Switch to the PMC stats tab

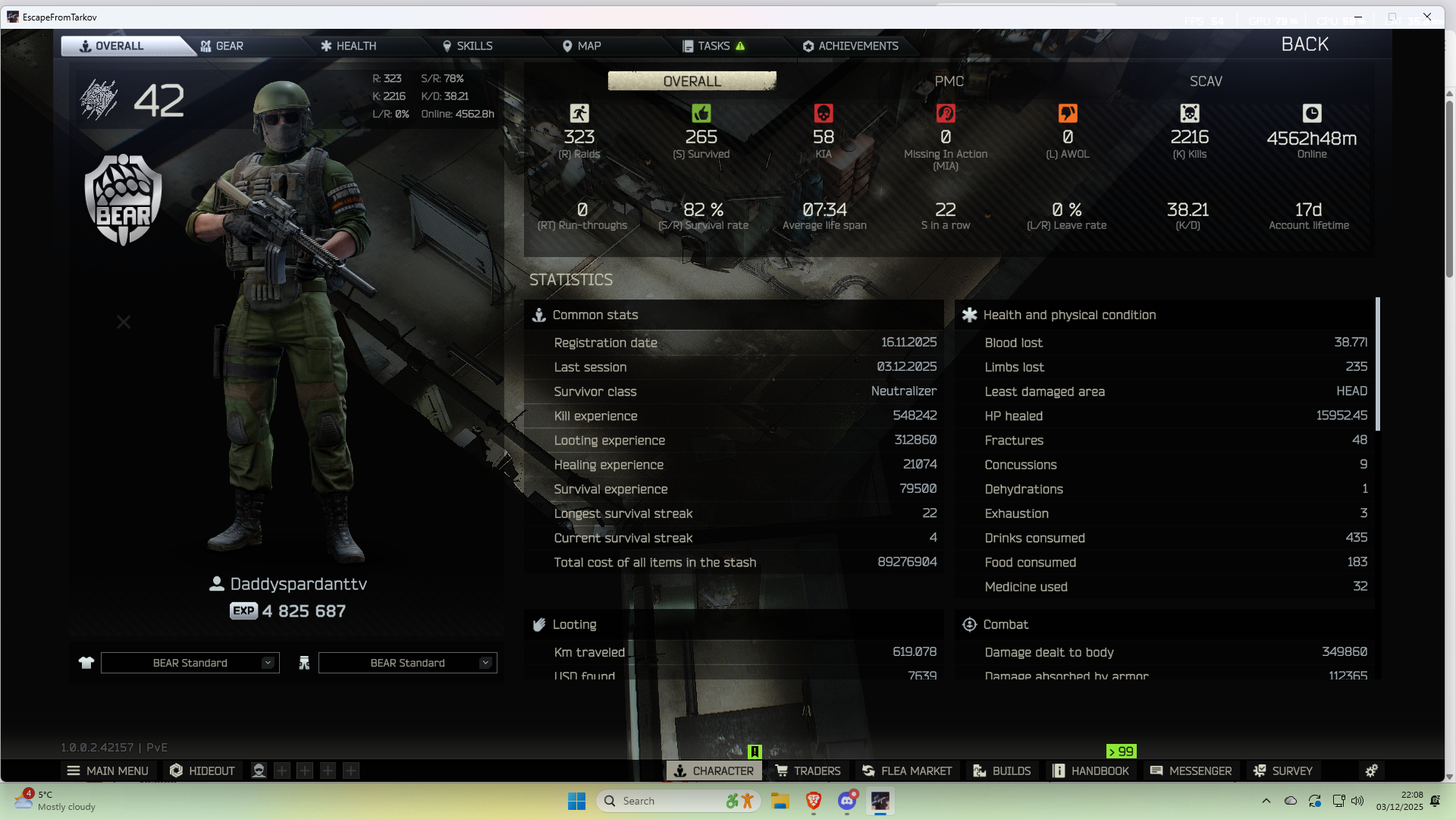(x=949, y=81)
